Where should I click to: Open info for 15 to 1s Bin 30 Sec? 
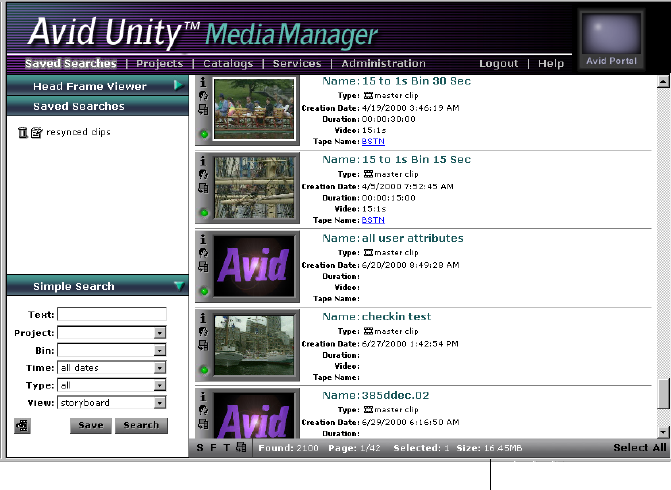pos(203,82)
